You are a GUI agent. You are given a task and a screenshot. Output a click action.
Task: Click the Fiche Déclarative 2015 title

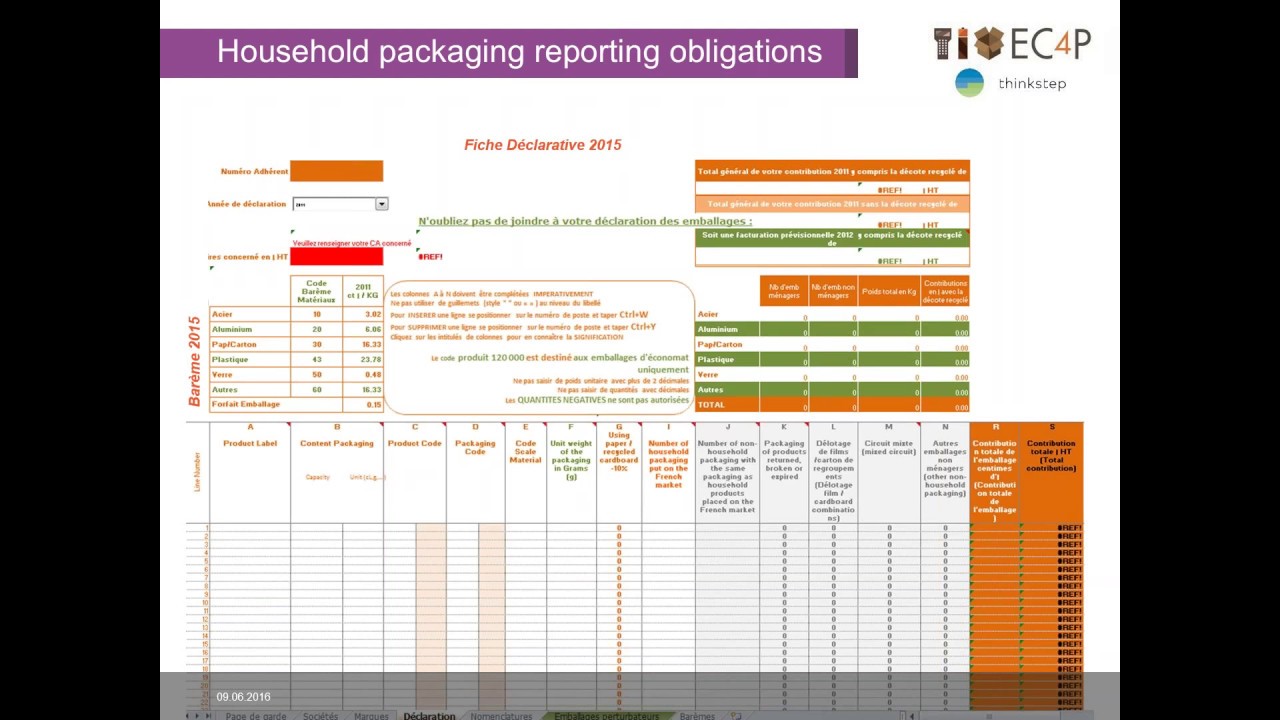click(542, 145)
